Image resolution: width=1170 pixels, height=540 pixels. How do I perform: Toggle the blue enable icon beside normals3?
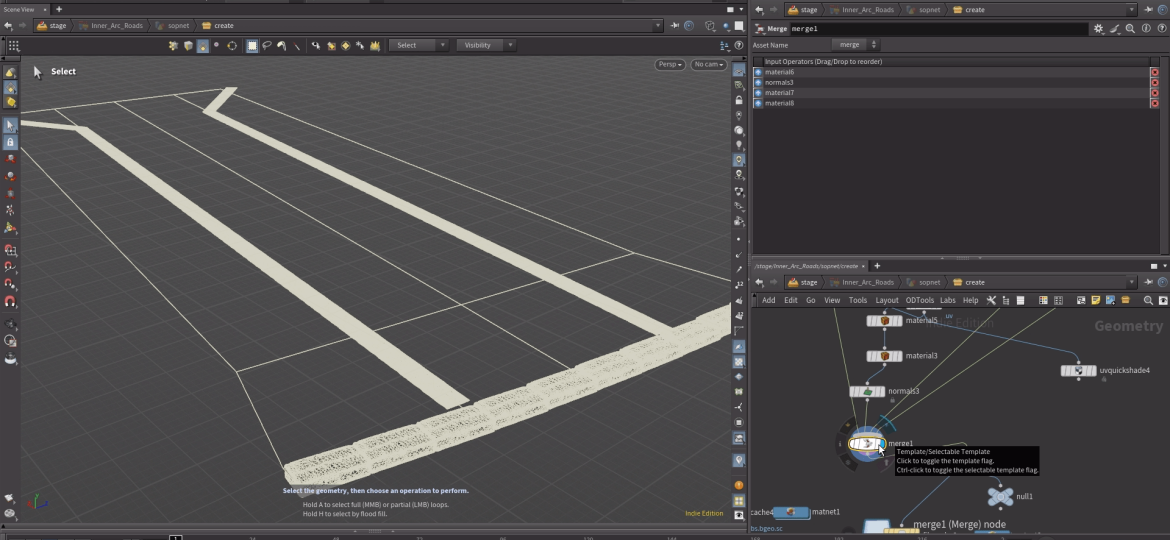click(x=758, y=82)
